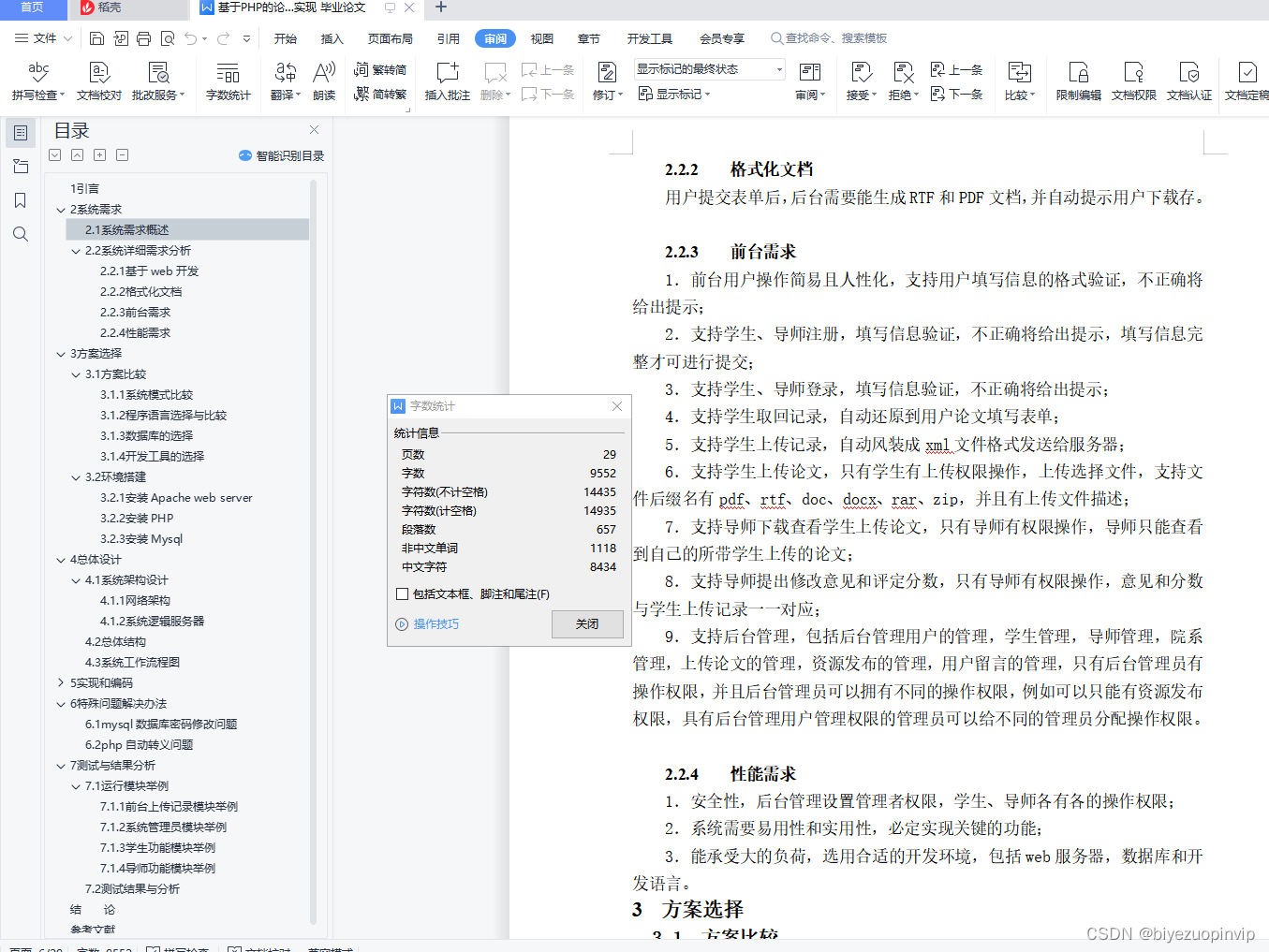
Task: Start read aloud (朗读)
Action: (324, 81)
